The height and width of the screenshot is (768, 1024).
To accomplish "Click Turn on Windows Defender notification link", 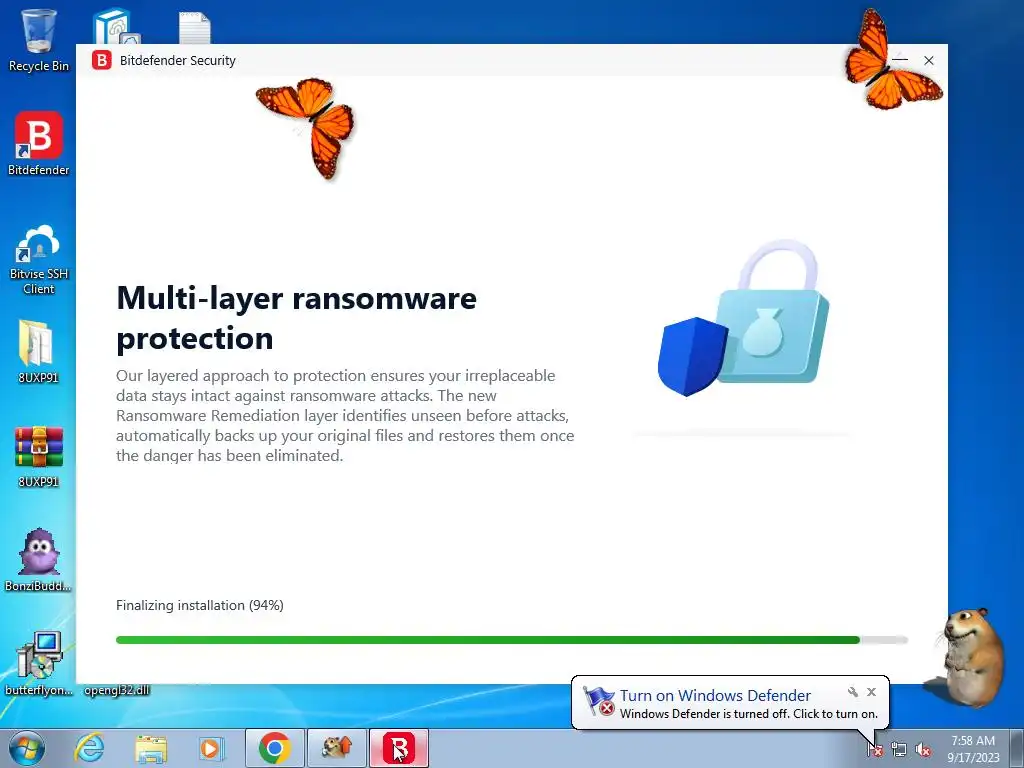I will [715, 696].
